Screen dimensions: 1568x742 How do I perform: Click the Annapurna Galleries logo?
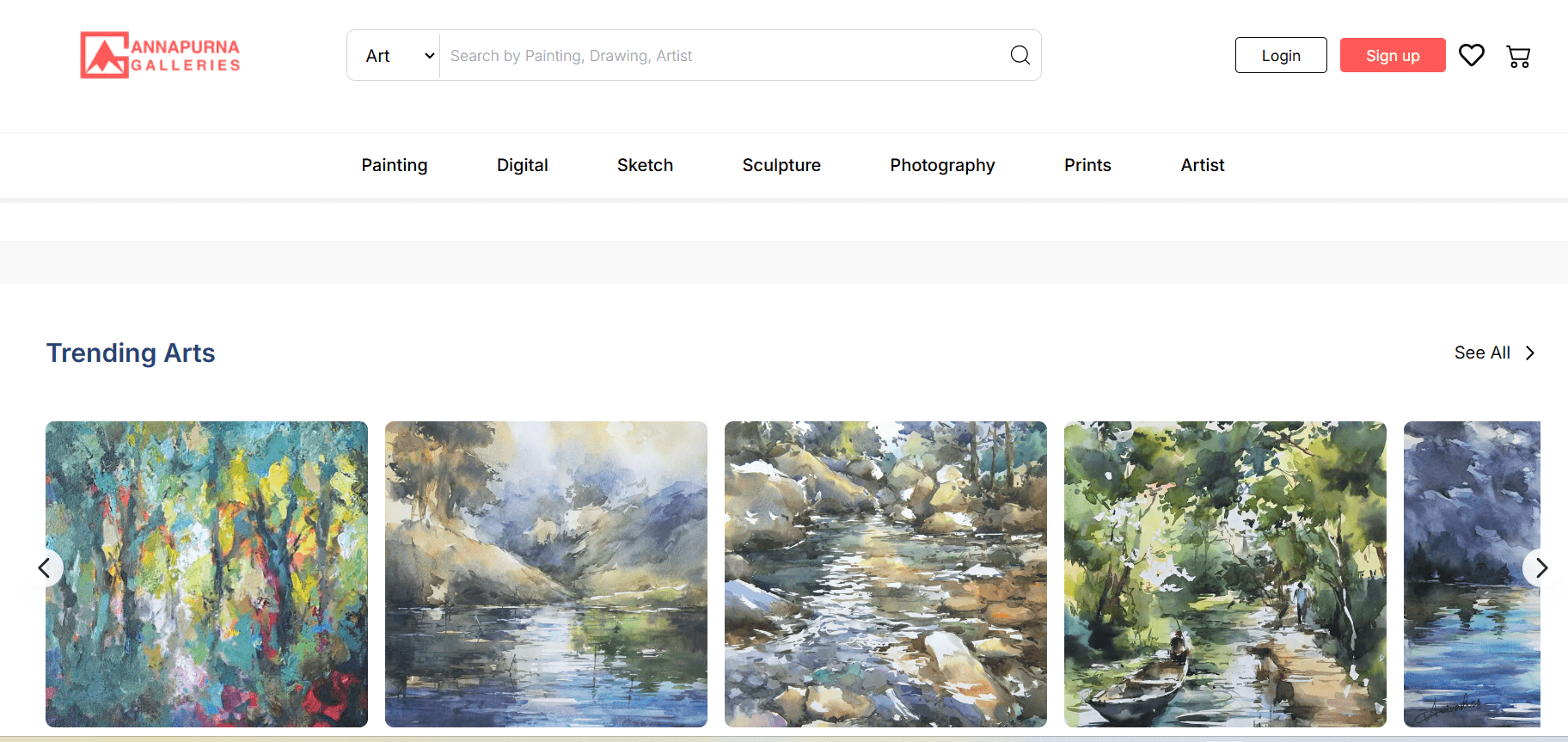160,55
